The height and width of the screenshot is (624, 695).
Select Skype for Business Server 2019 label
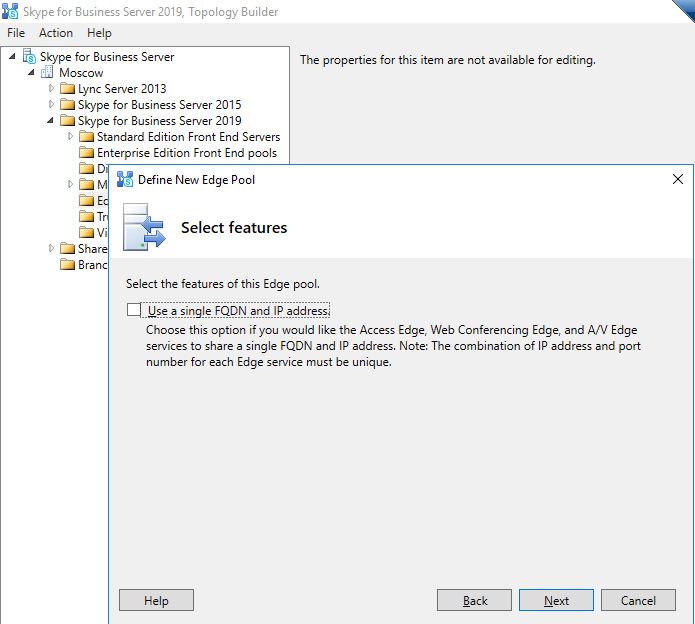pyautogui.click(x=160, y=121)
